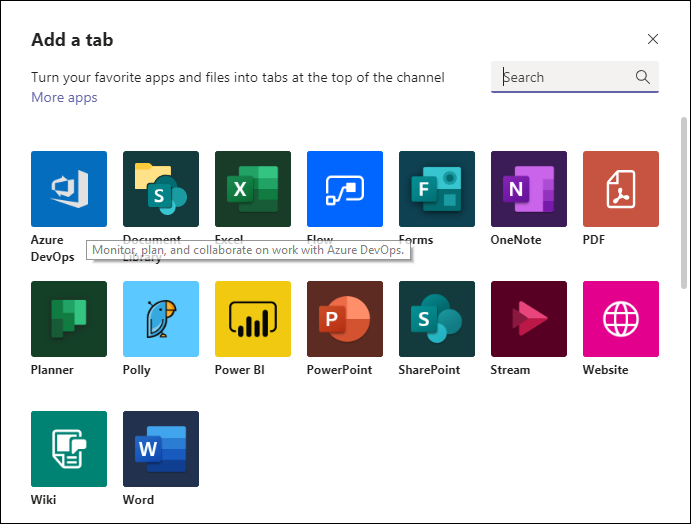The height and width of the screenshot is (524, 691).
Task: Add the Planner app icon
Action: [x=69, y=319]
